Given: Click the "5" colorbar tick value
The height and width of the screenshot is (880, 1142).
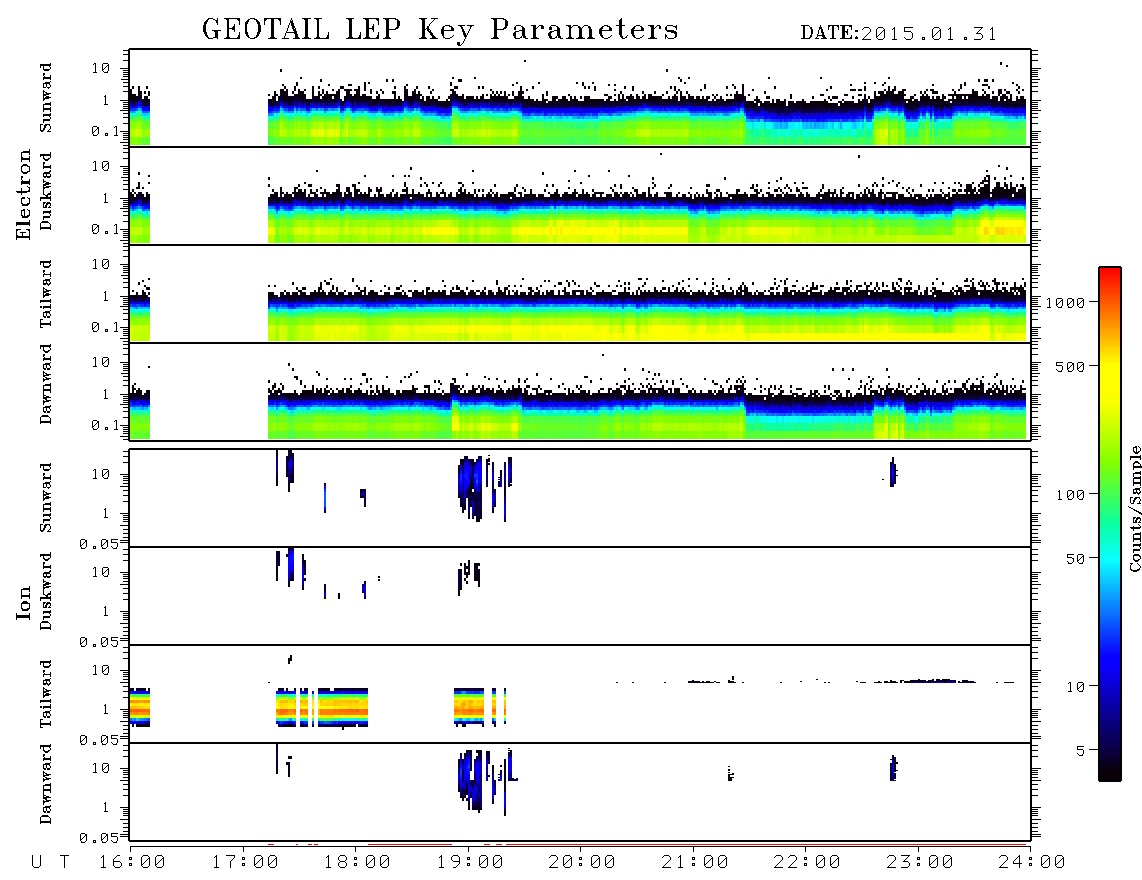Looking at the screenshot, I should pos(1081,751).
